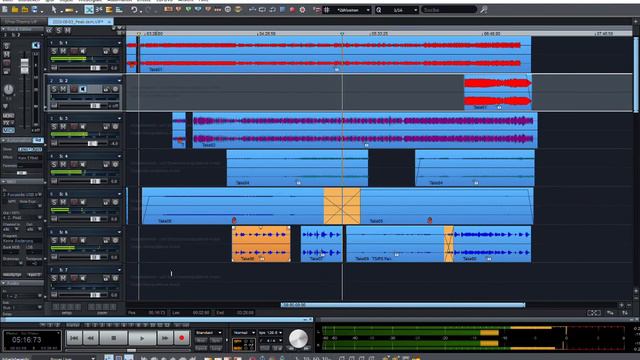Arm record on track 2
The width and height of the screenshot is (640, 360).
tap(73, 89)
